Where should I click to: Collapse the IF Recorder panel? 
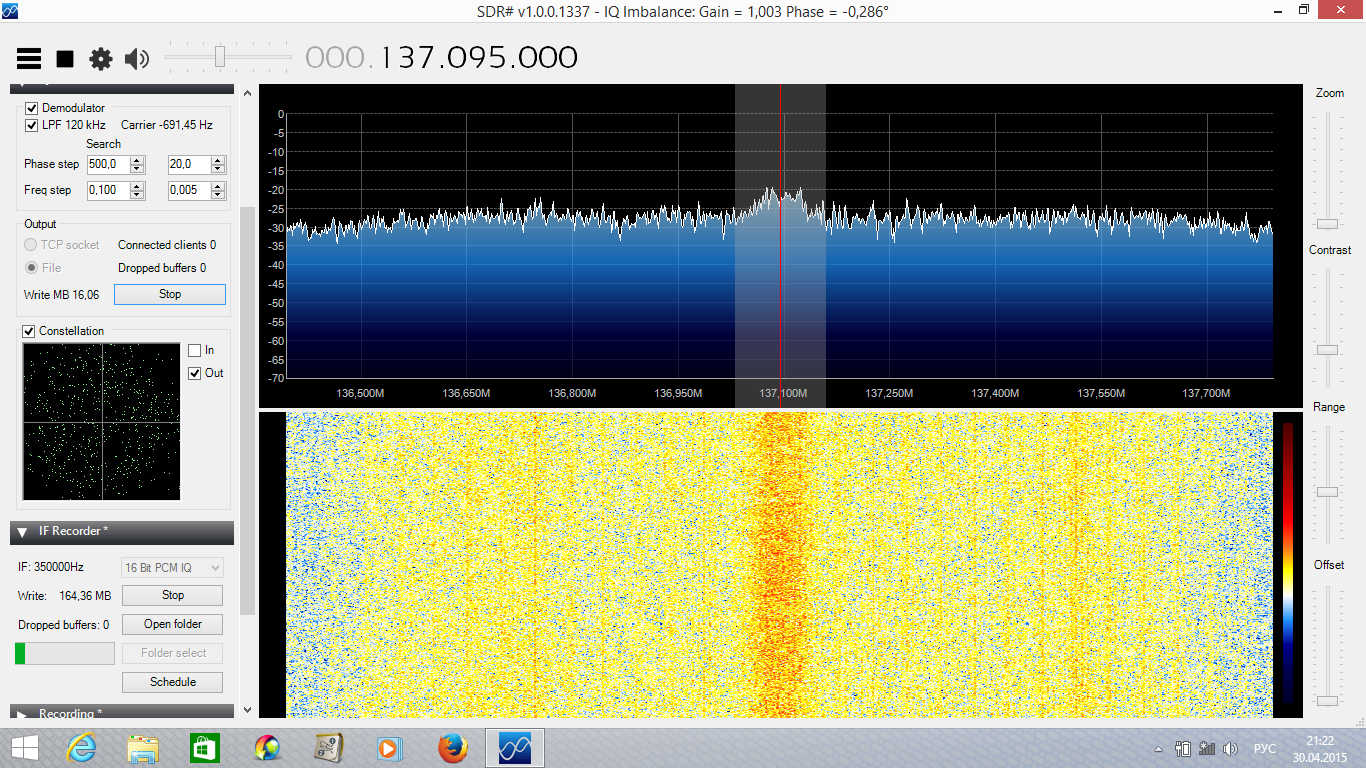pyautogui.click(x=22, y=532)
